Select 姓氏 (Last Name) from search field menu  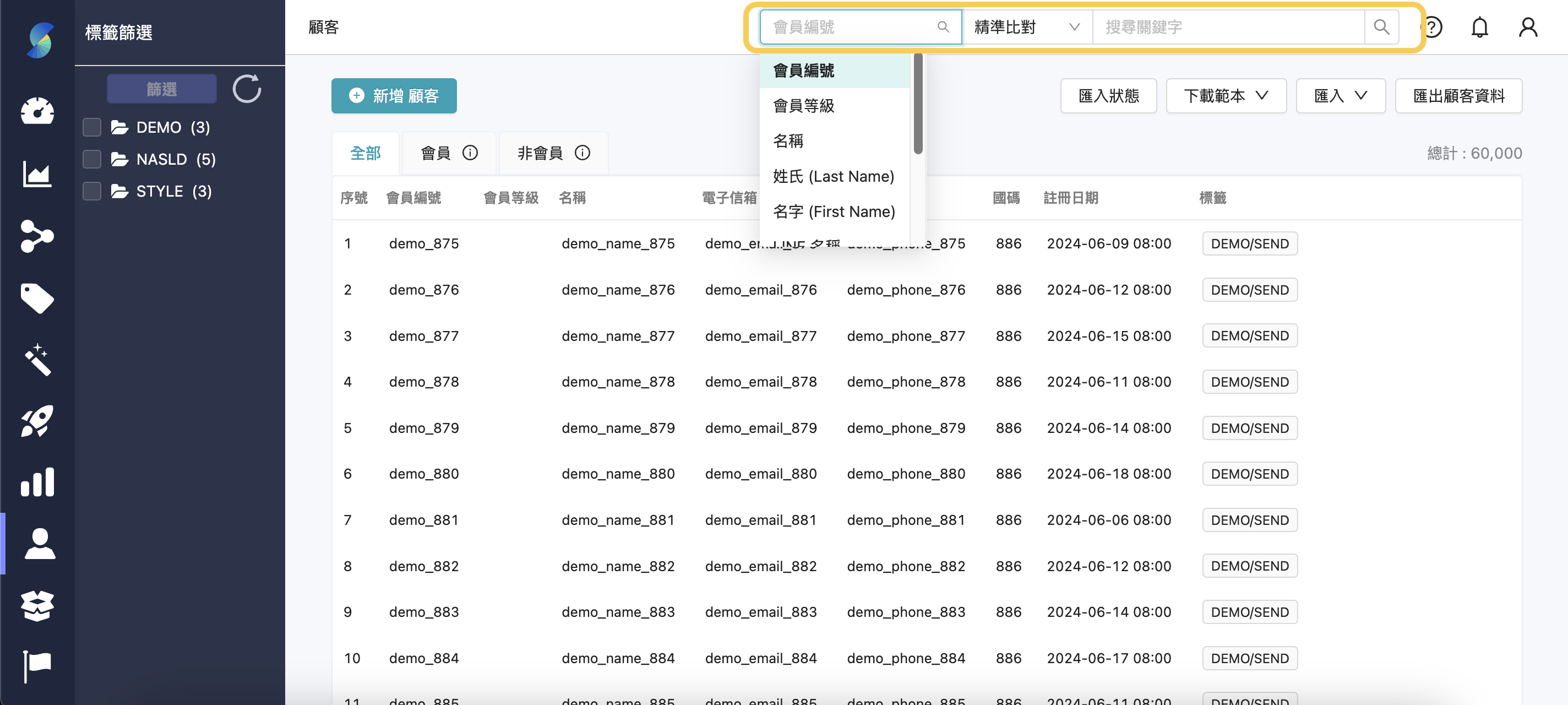[834, 176]
